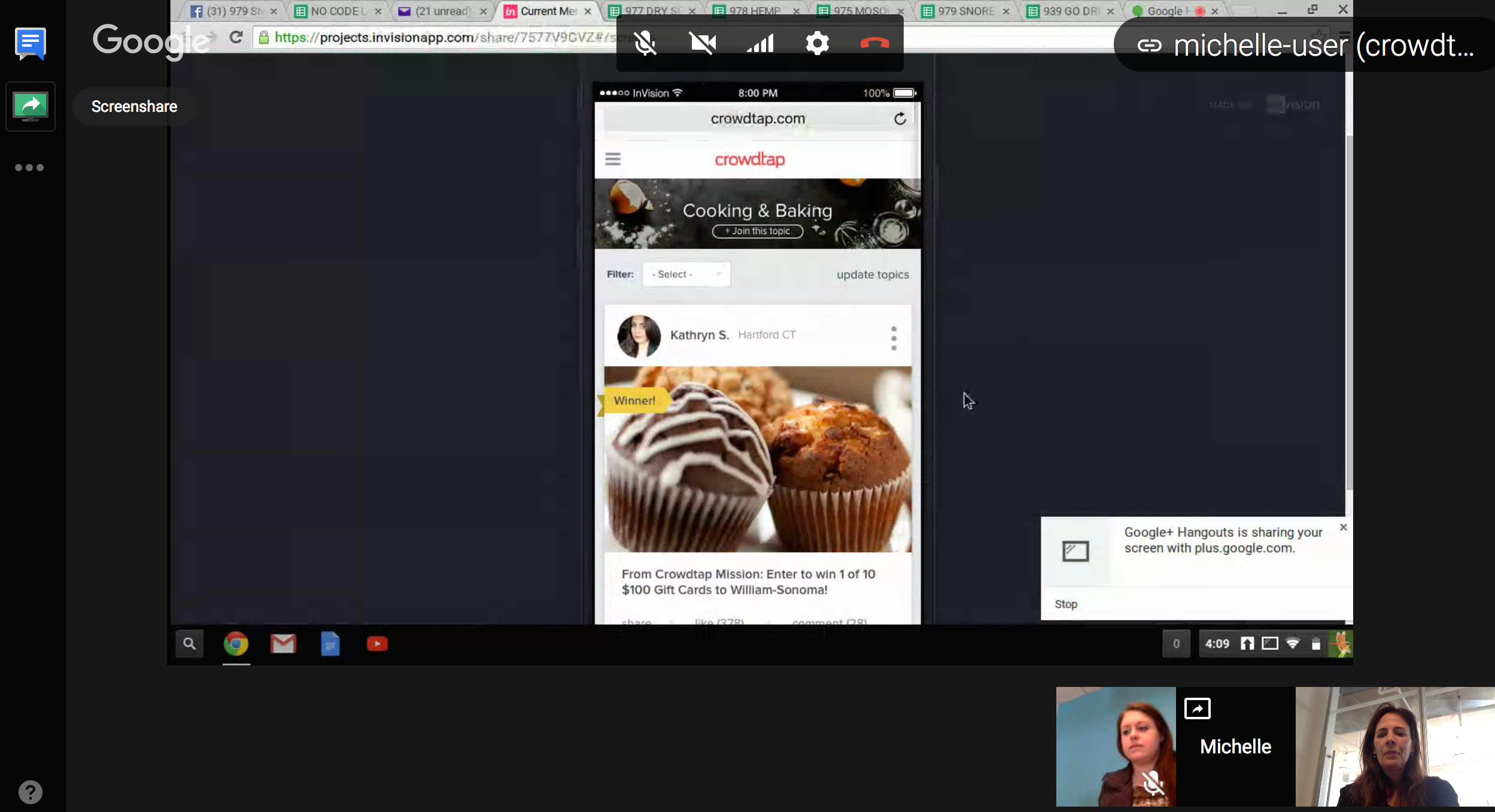Click the William-Sonoma mission post text
Viewport: 1495px width, 812px height.
748,582
